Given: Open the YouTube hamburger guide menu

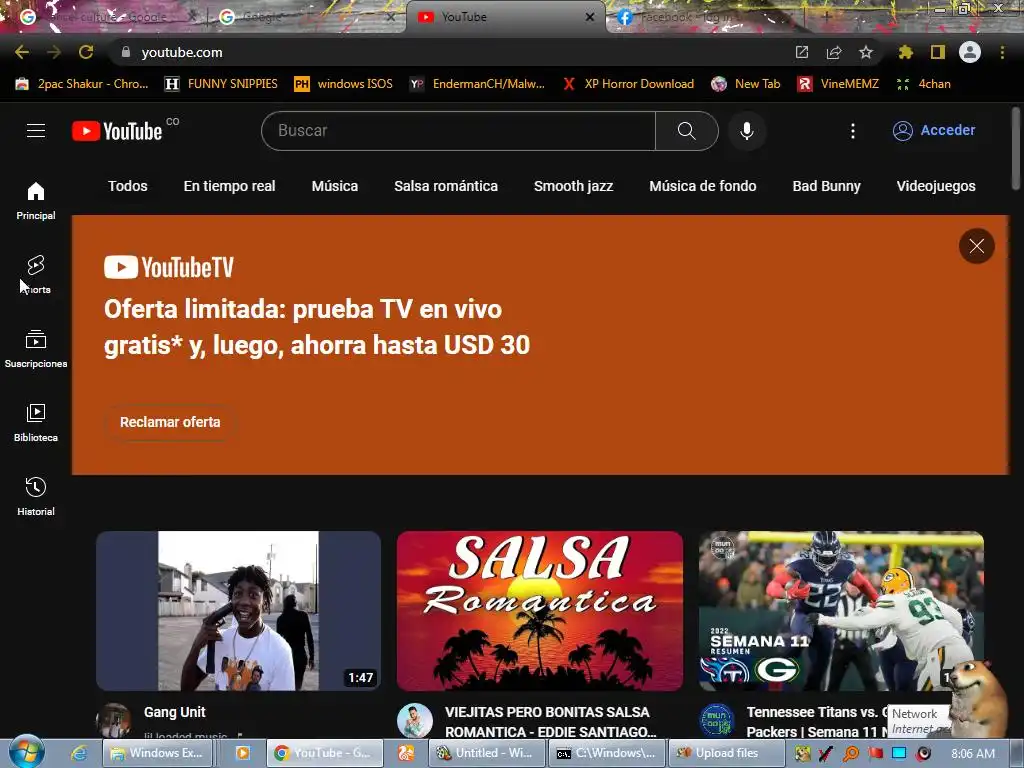Looking at the screenshot, I should [36, 131].
